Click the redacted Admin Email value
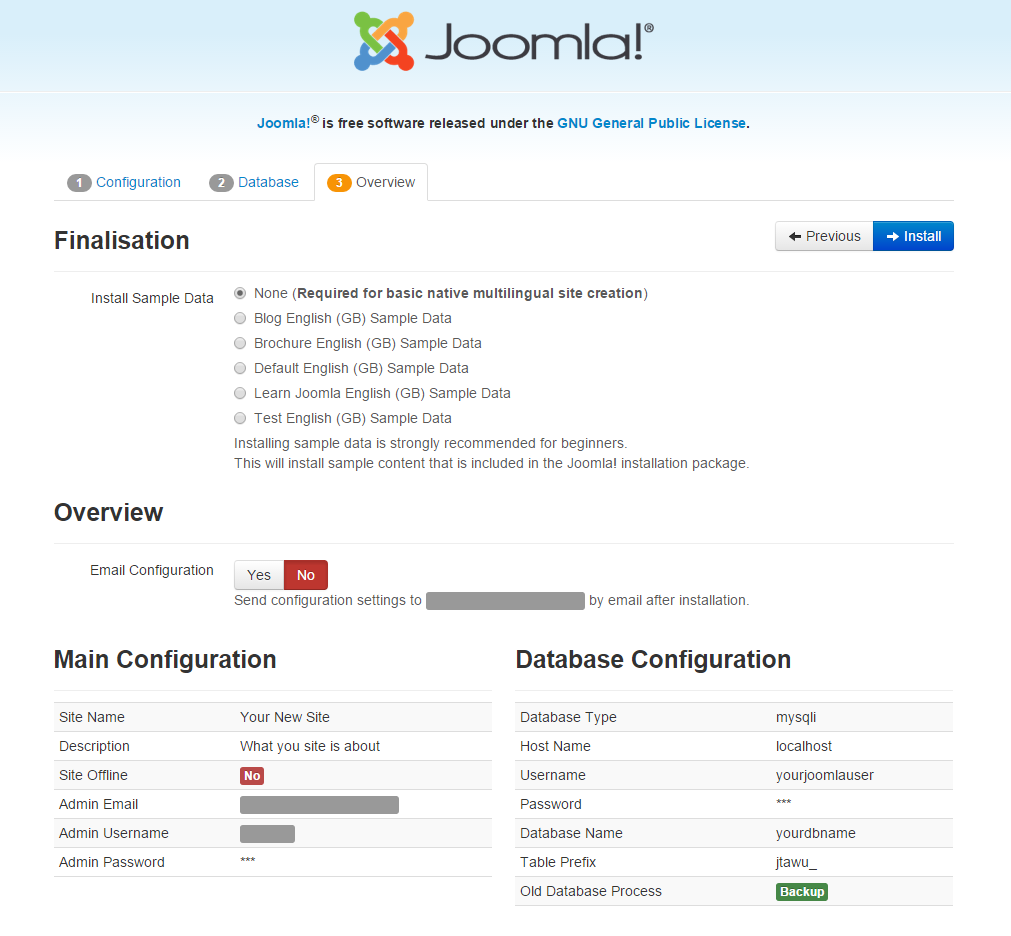This screenshot has height=936, width=1011. [319, 804]
